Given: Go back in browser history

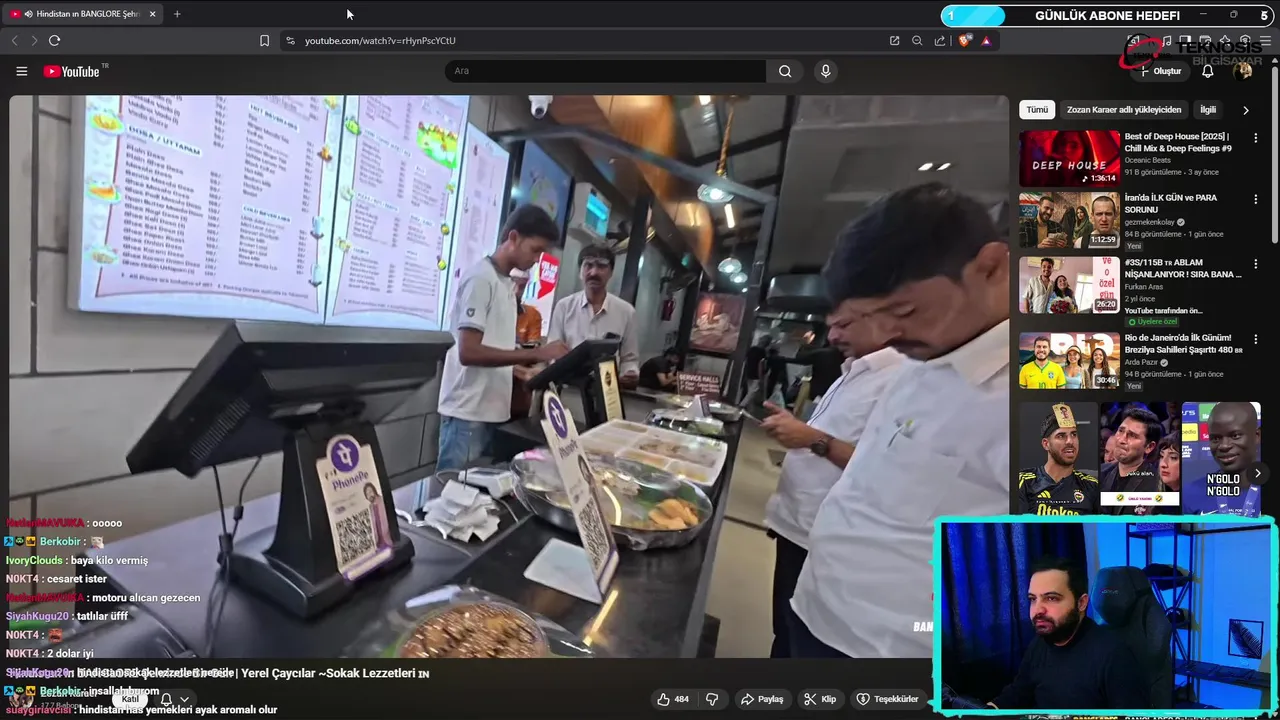Looking at the screenshot, I should click(14, 40).
